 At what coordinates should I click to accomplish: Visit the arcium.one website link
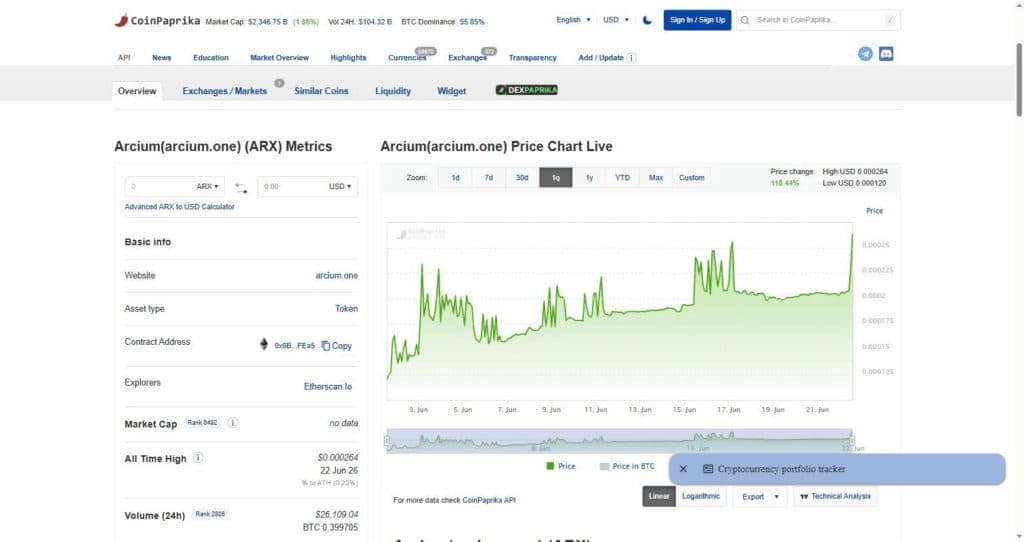coord(336,276)
